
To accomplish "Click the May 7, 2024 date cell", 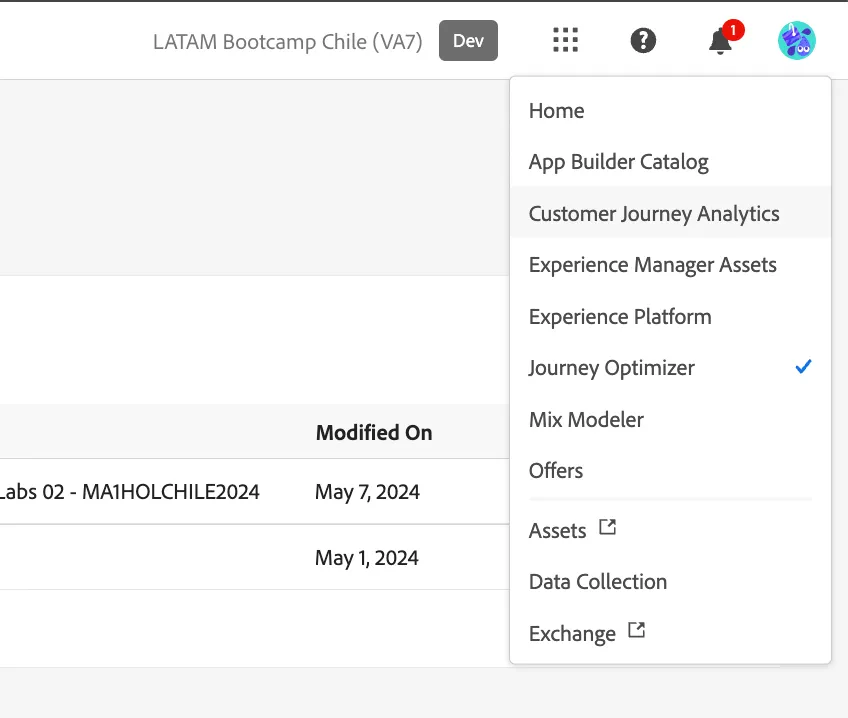I will [367, 492].
